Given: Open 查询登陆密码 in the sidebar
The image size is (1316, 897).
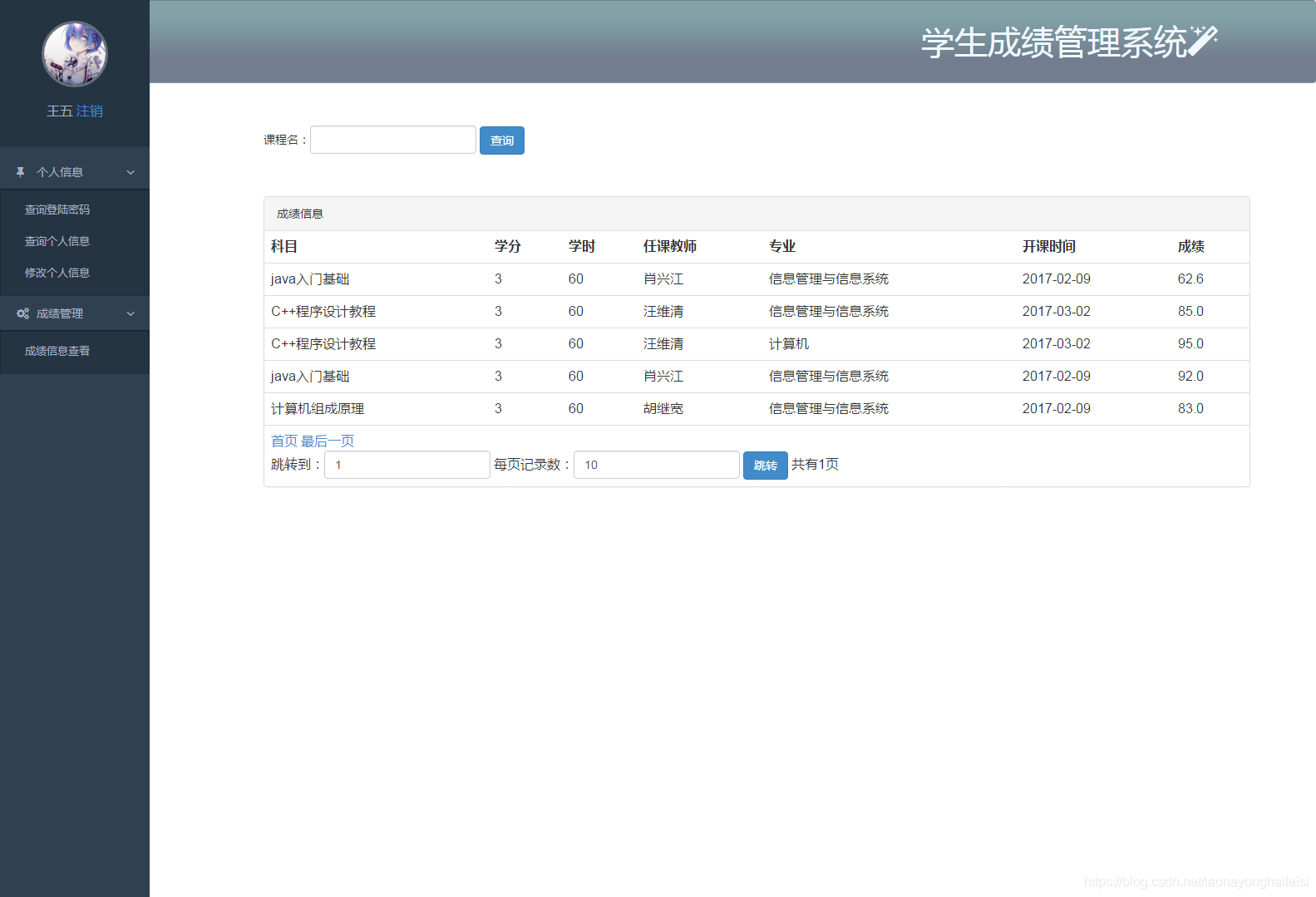Looking at the screenshot, I should click(x=57, y=209).
